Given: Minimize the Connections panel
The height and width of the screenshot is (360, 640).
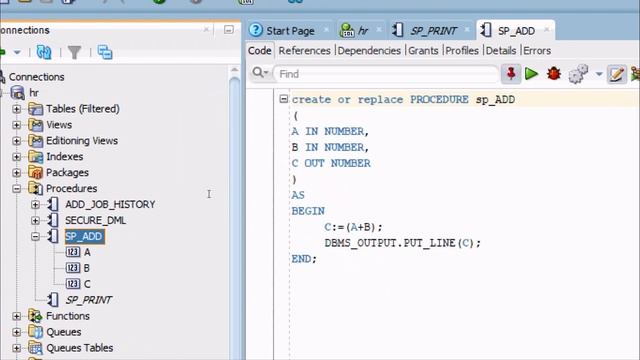Looking at the screenshot, I should coord(229,30).
